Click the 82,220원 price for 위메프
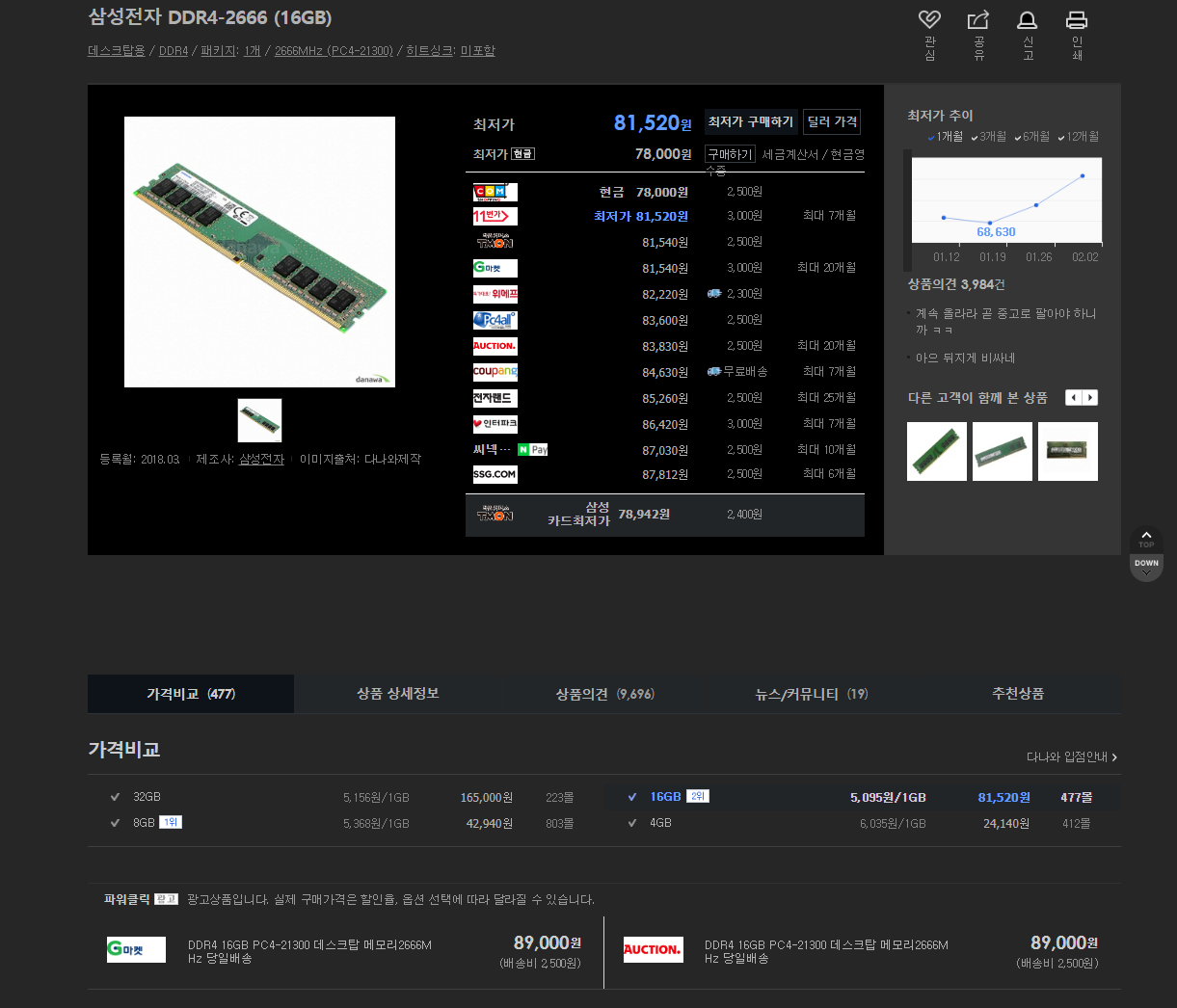The width and height of the screenshot is (1177, 1008). 665,294
